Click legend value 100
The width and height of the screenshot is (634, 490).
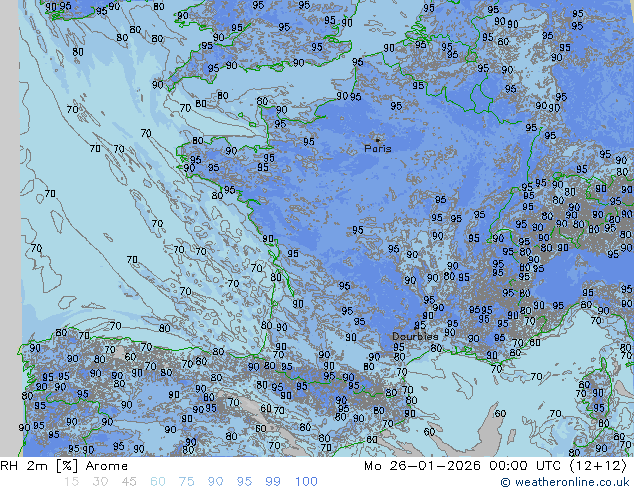click(306, 482)
